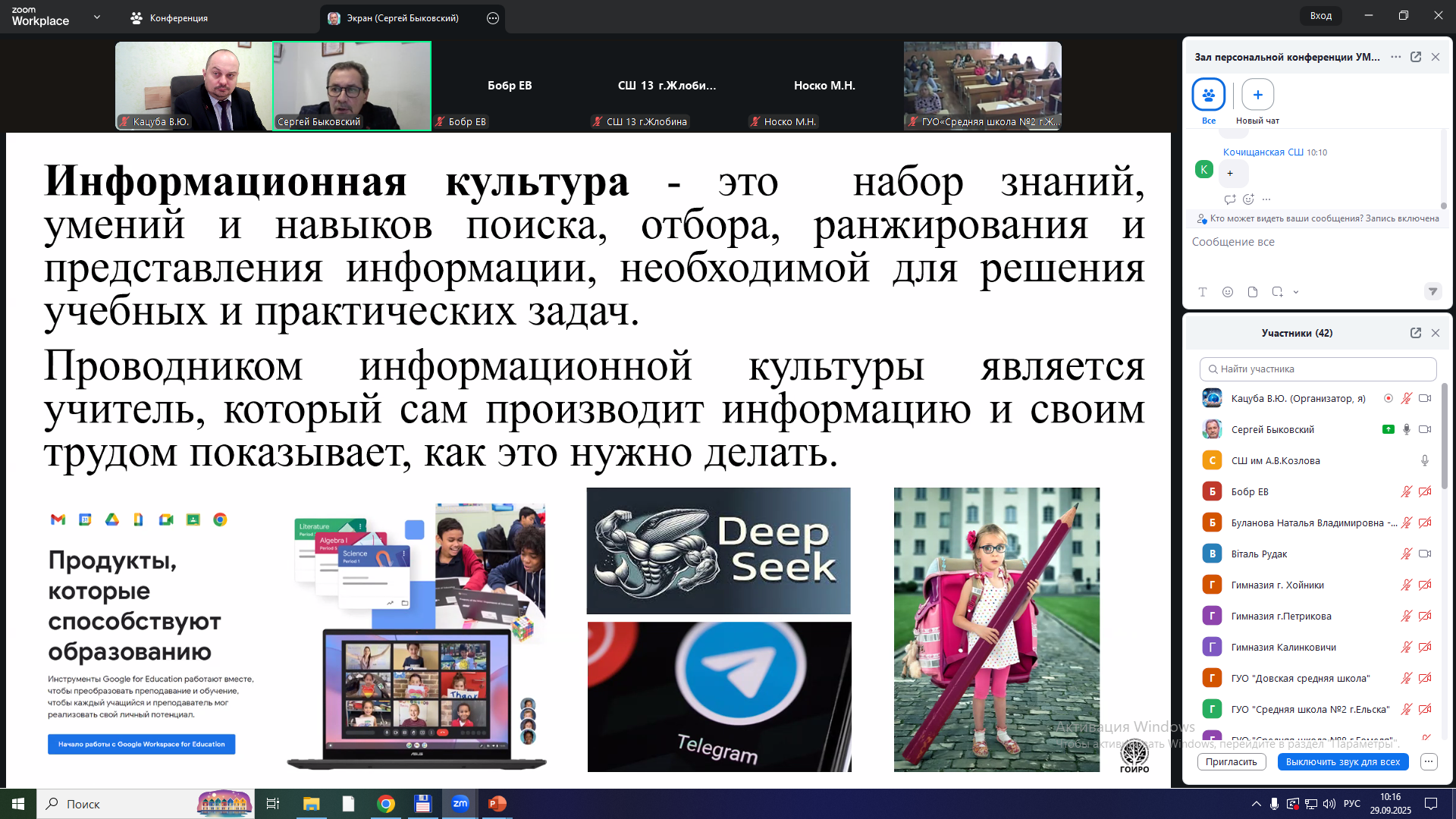Click the attach file icon in chat
The height and width of the screenshot is (819, 1456).
(1253, 292)
